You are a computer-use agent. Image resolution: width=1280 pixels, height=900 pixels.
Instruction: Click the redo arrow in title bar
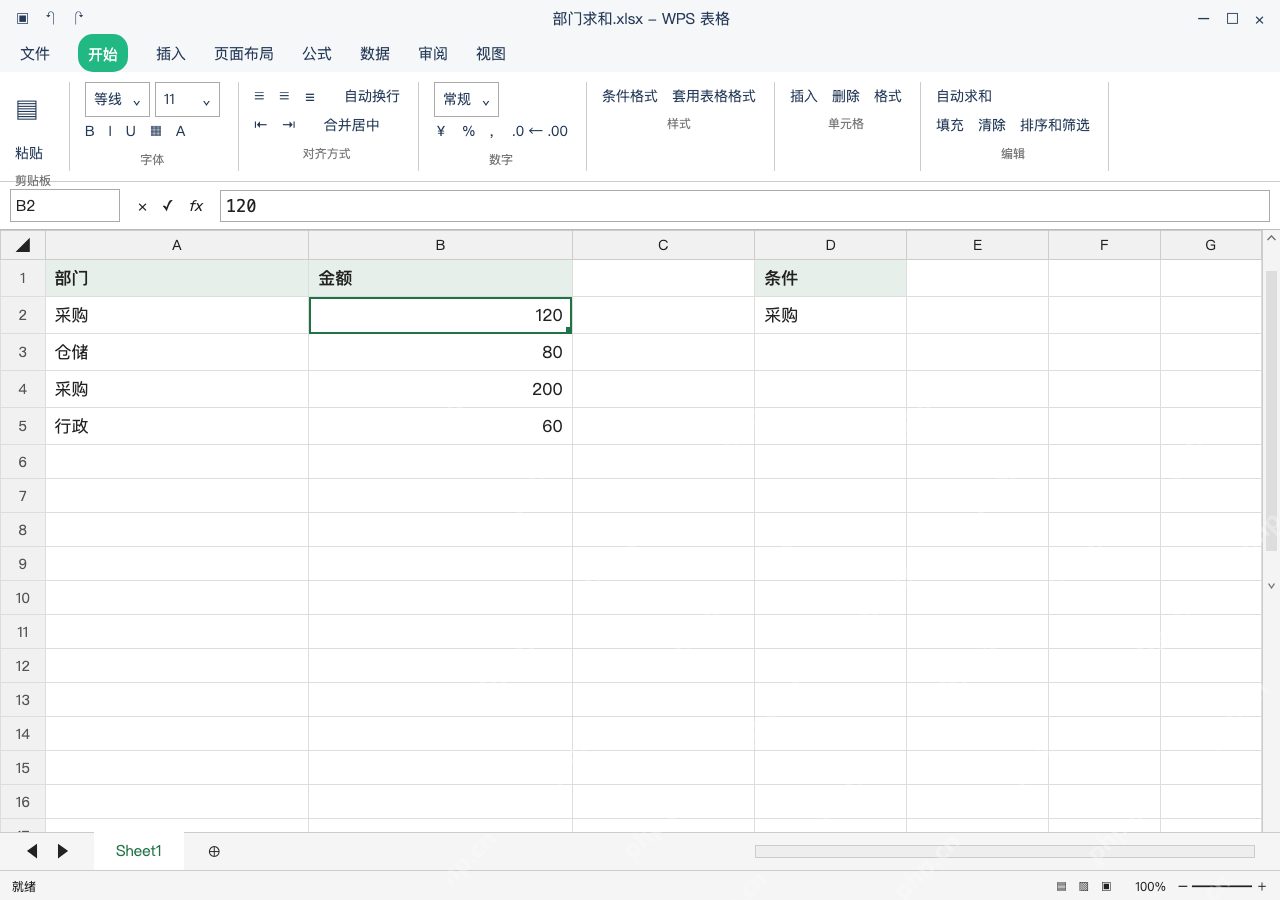click(x=79, y=18)
